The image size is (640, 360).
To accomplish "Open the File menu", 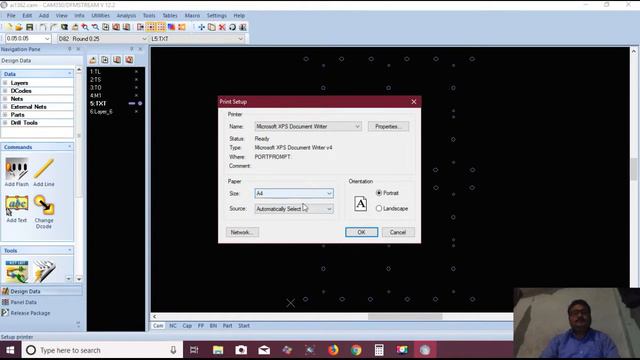I will click(11, 16).
